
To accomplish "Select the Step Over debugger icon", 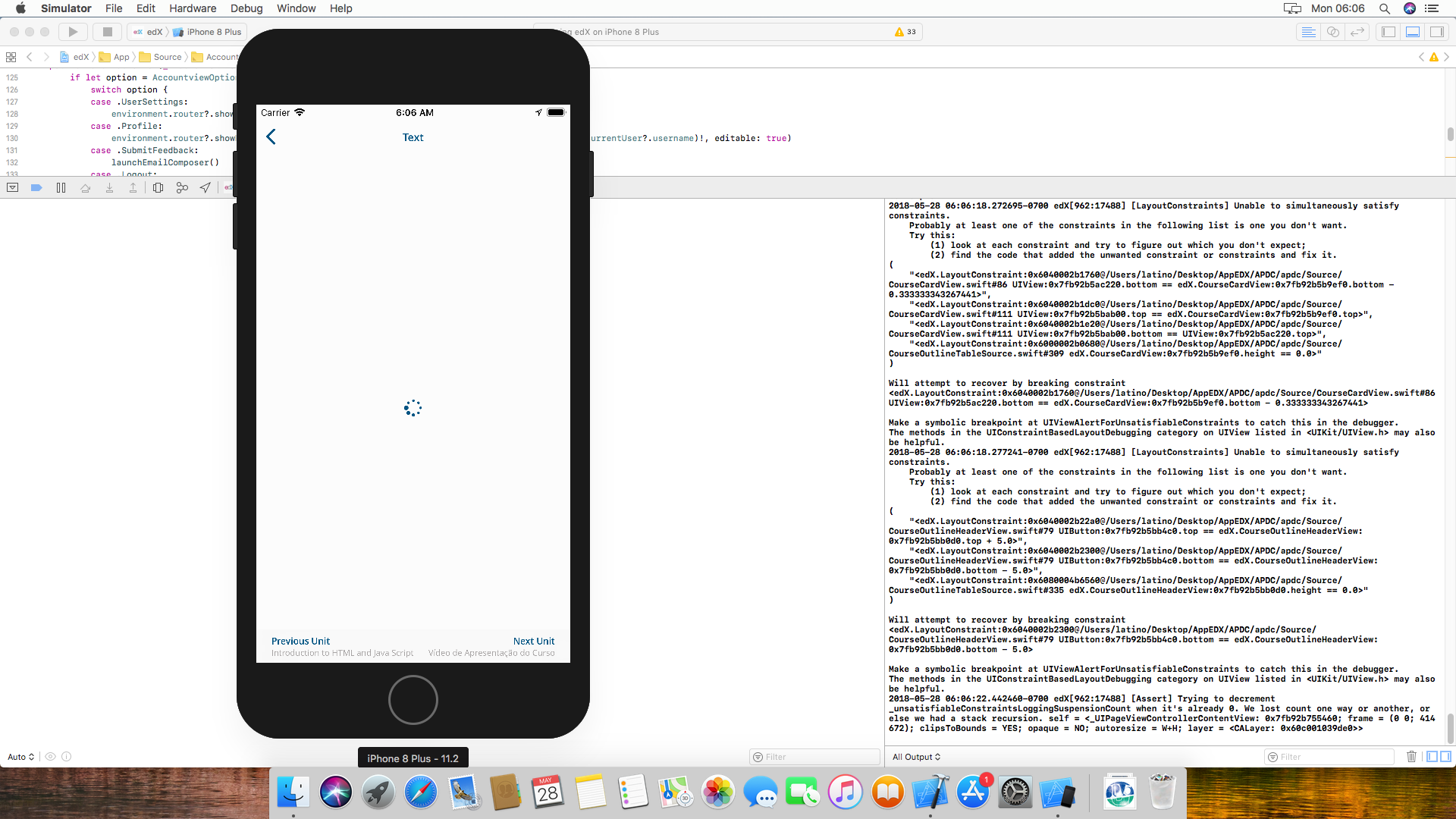I will tap(85, 187).
